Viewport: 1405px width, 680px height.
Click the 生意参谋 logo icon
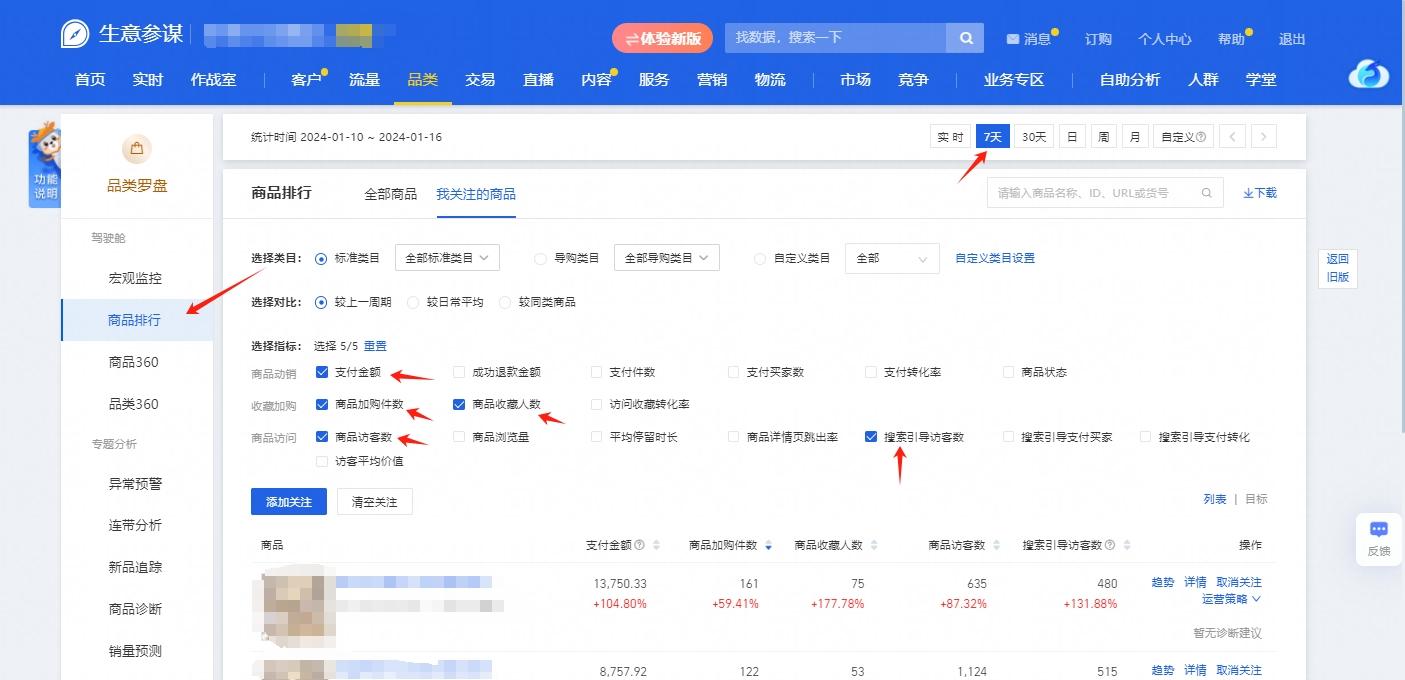[76, 32]
